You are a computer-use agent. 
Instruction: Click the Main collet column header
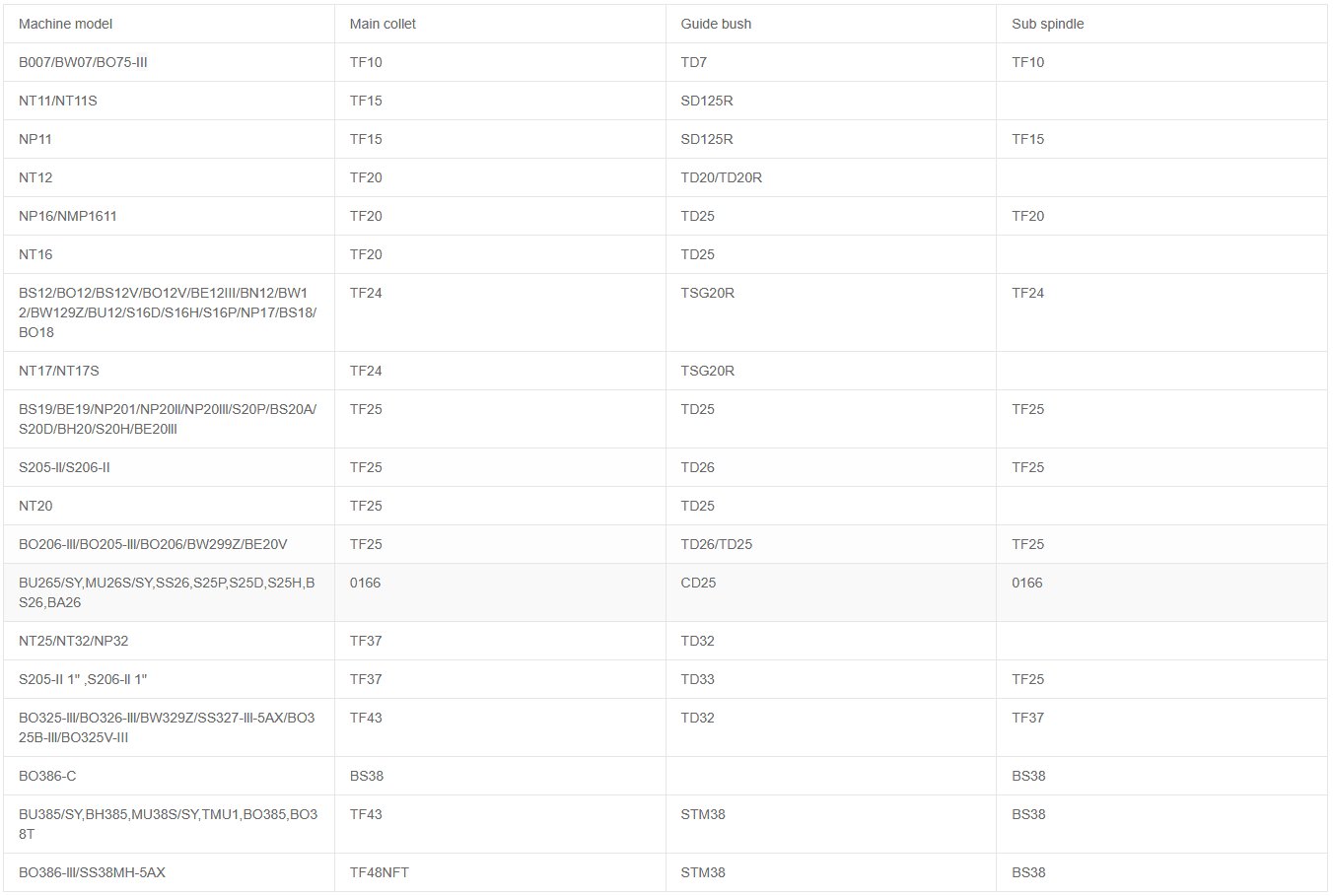click(x=500, y=24)
